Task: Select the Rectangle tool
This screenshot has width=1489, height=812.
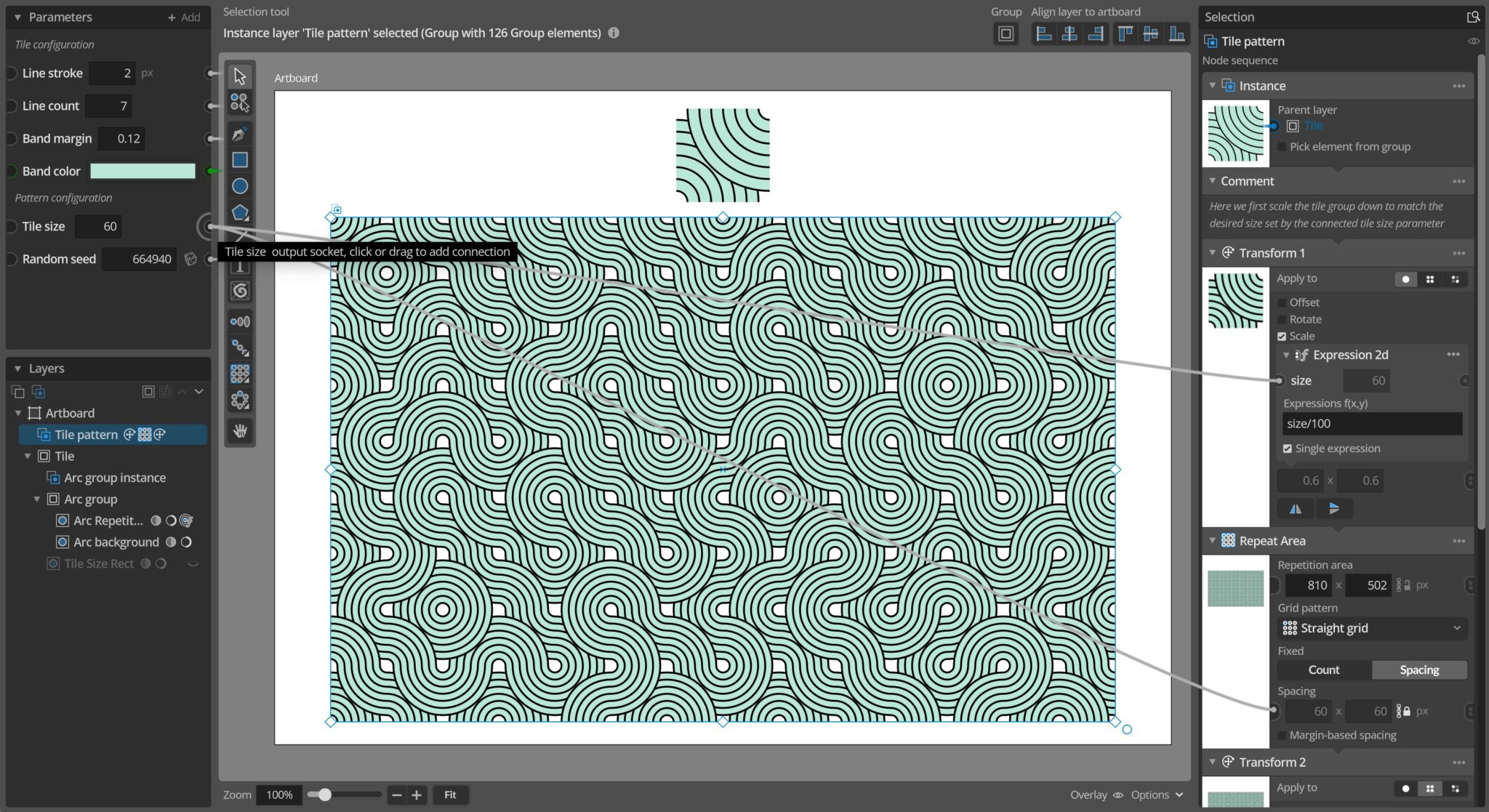Action: (x=240, y=159)
